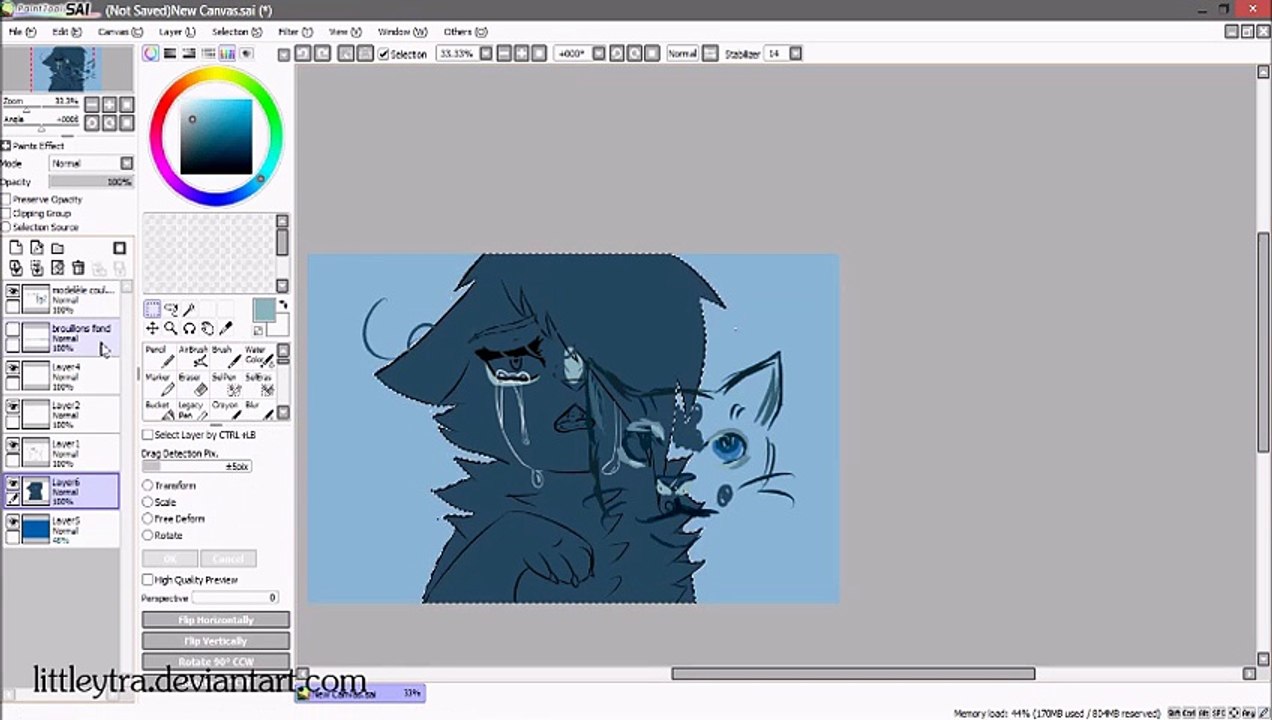Enable High Quality Preview checkbox
Screen dimensions: 1272x720
[148, 580]
